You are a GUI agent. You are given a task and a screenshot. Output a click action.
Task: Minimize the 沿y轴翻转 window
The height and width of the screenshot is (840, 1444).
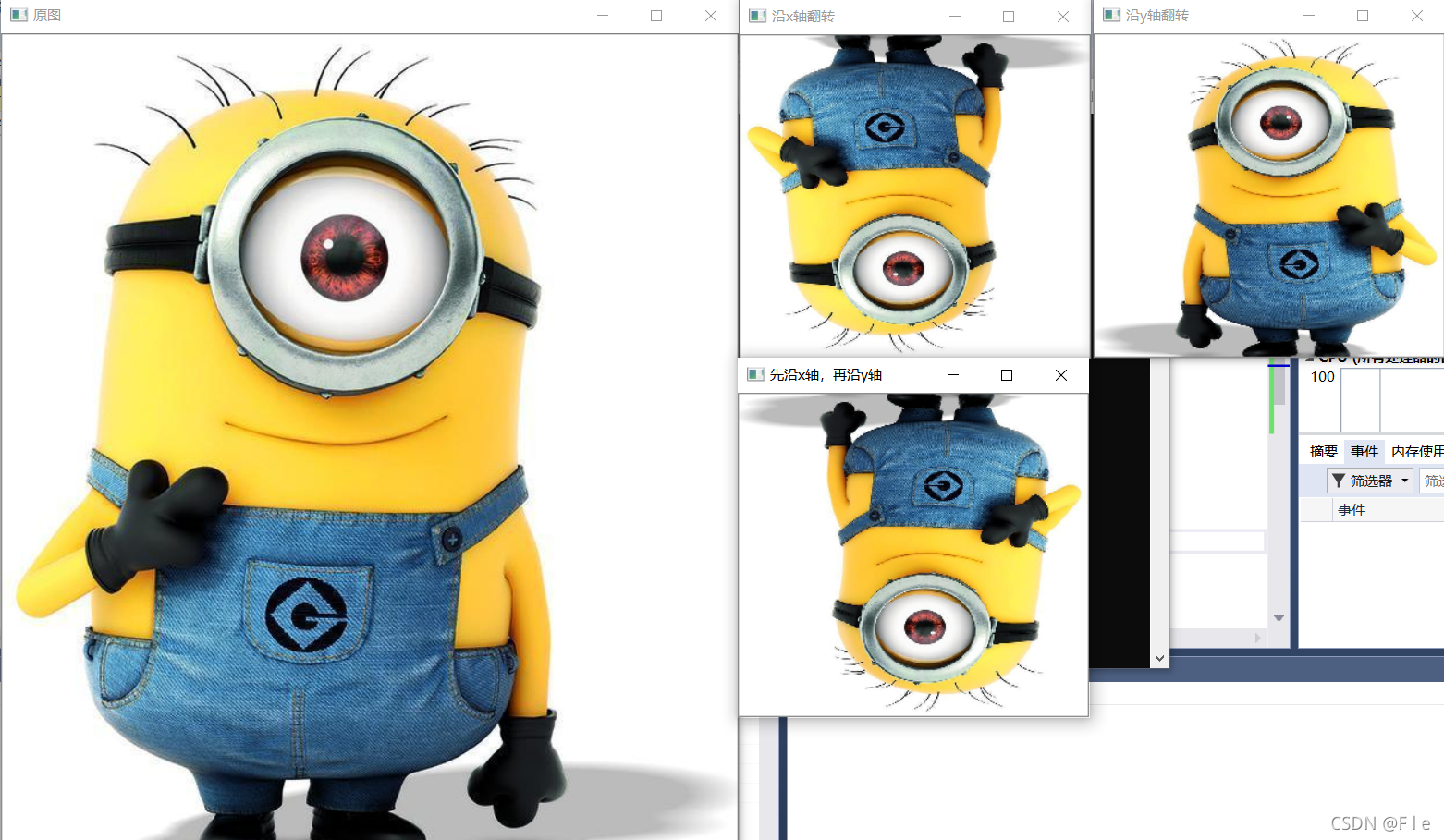tap(1309, 16)
